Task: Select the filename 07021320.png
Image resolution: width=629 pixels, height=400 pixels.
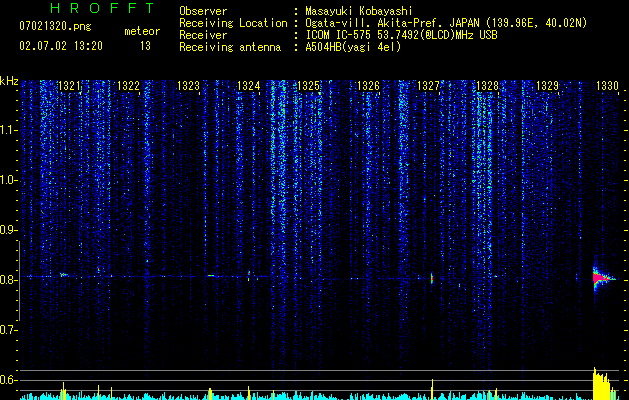Action: [x=55, y=27]
